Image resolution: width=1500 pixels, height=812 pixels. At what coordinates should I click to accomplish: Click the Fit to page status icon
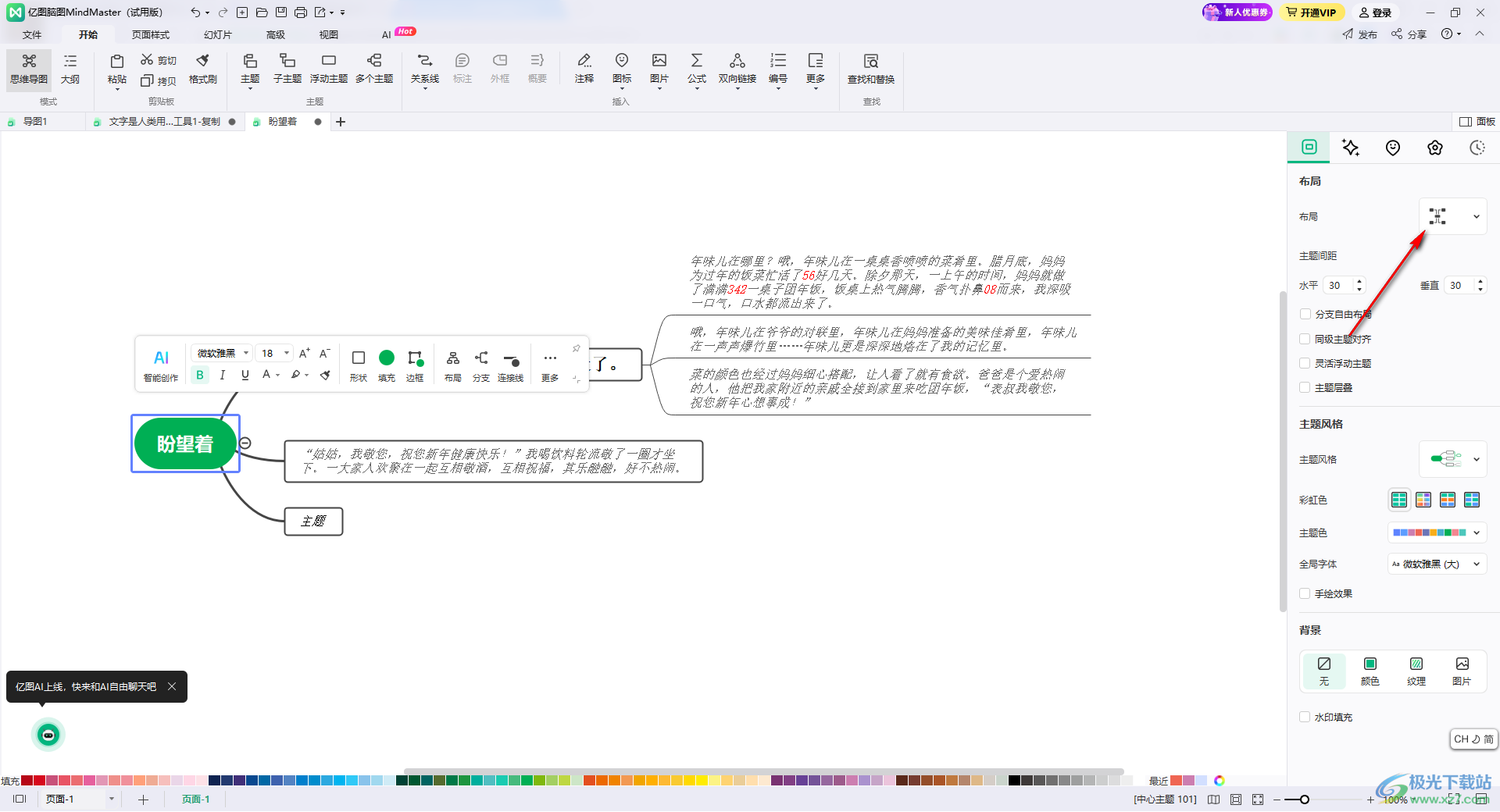[1236, 799]
